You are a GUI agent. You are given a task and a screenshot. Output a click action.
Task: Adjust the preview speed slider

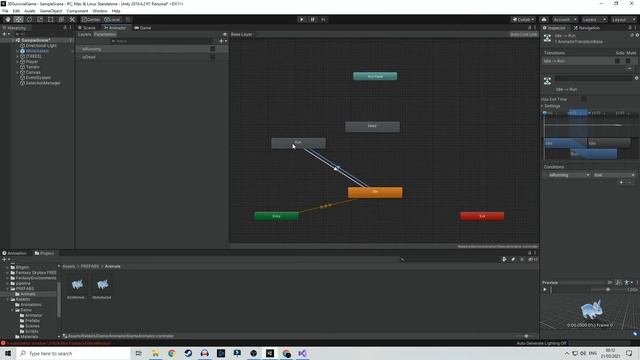(x=608, y=289)
